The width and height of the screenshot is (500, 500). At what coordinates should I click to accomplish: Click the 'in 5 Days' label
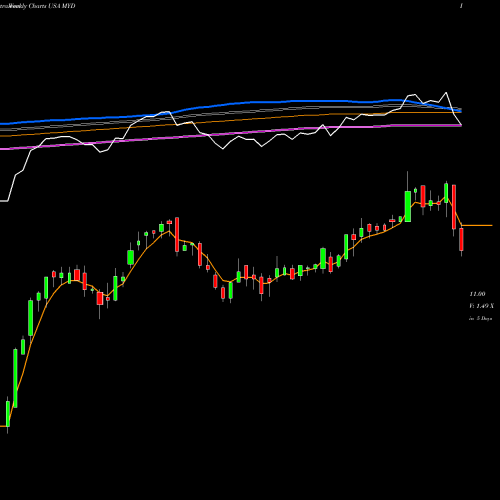click(481, 318)
